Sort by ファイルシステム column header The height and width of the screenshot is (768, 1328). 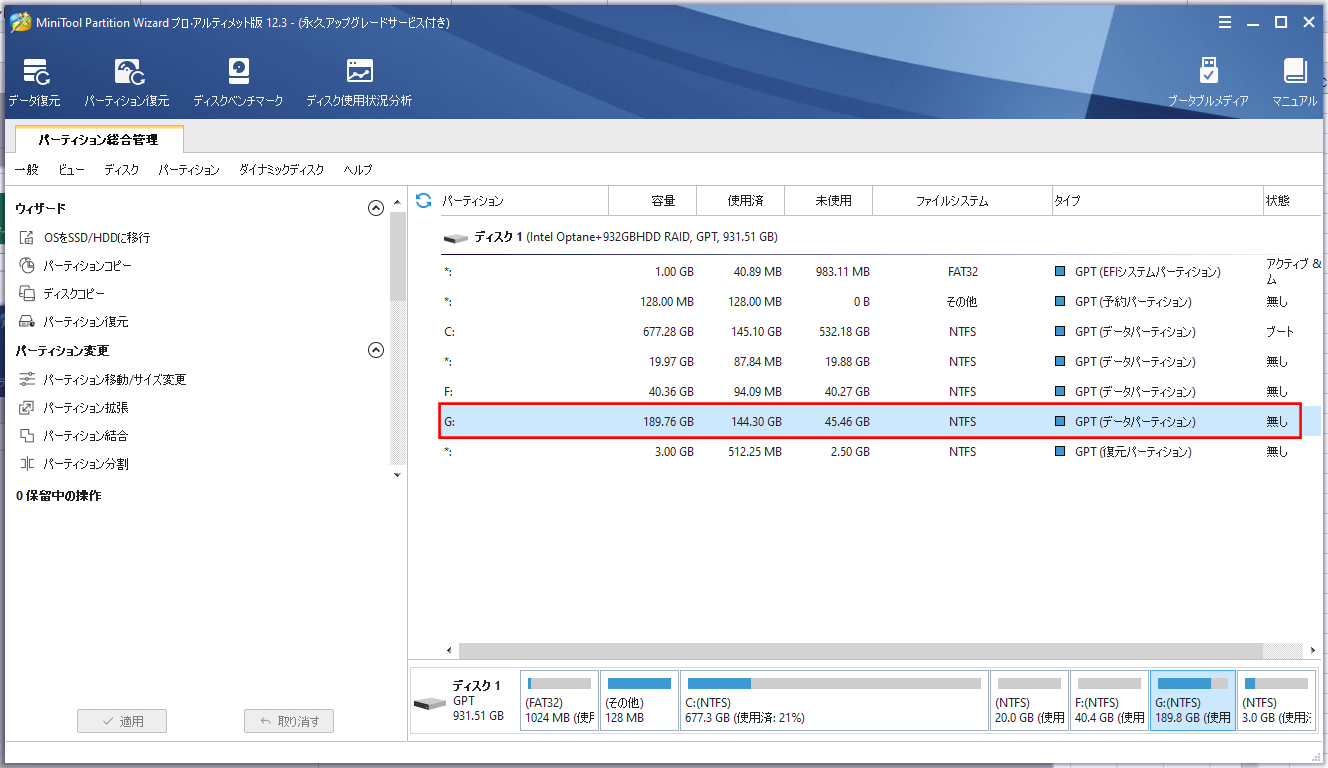[x=962, y=201]
